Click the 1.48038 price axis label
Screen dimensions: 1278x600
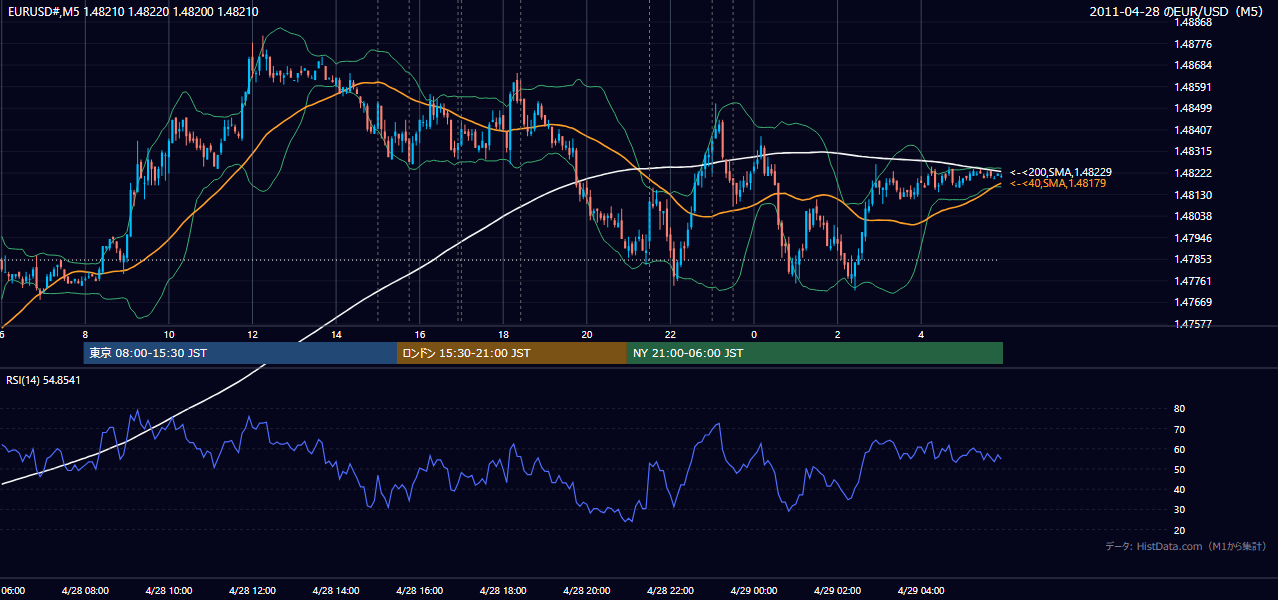pyautogui.click(x=1193, y=216)
